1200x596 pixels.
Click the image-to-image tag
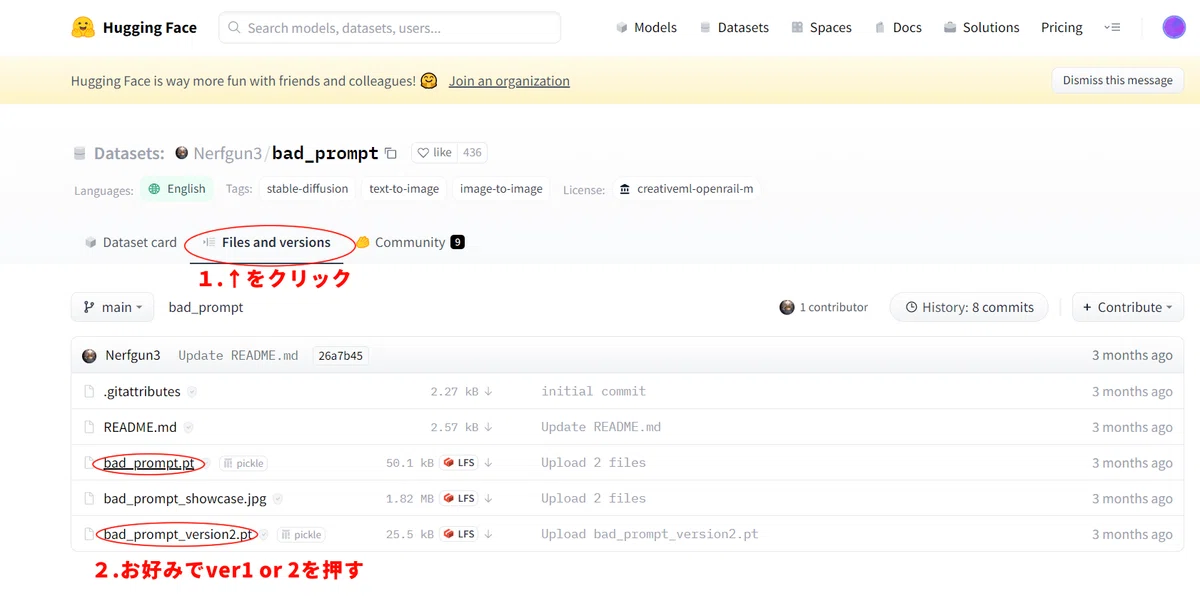501,188
